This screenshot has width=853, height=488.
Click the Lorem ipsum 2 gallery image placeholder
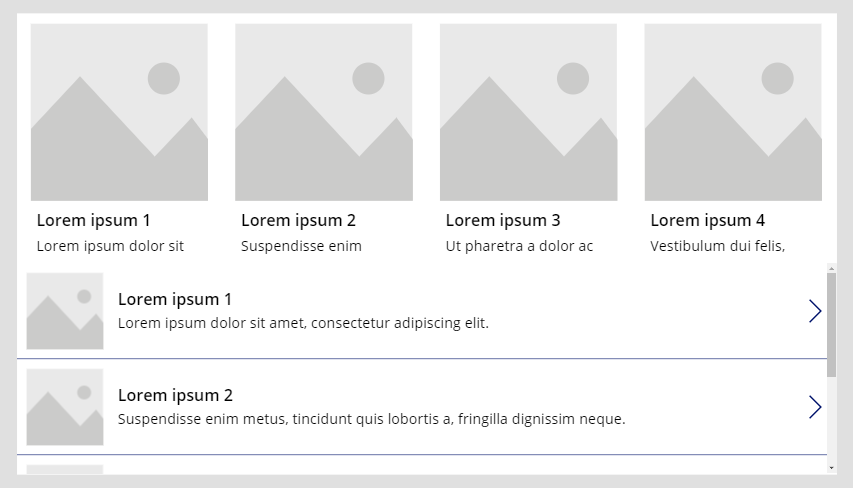(x=324, y=112)
